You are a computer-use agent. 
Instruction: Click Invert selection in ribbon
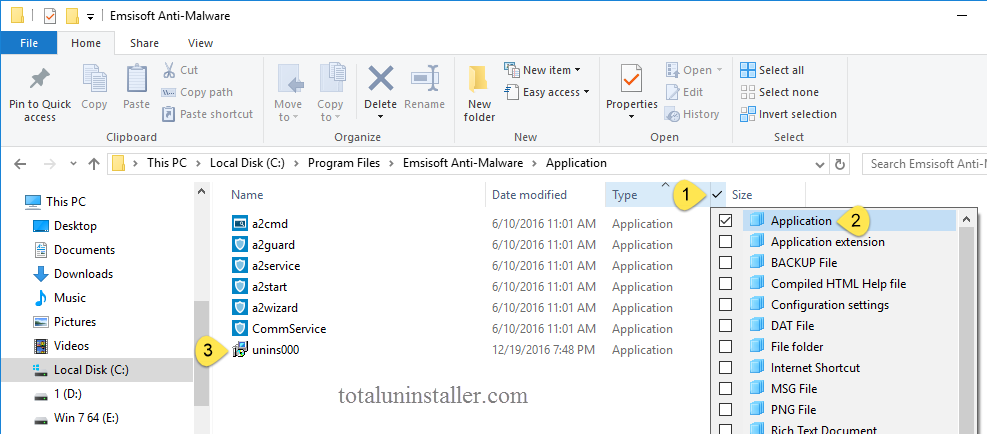(x=788, y=114)
